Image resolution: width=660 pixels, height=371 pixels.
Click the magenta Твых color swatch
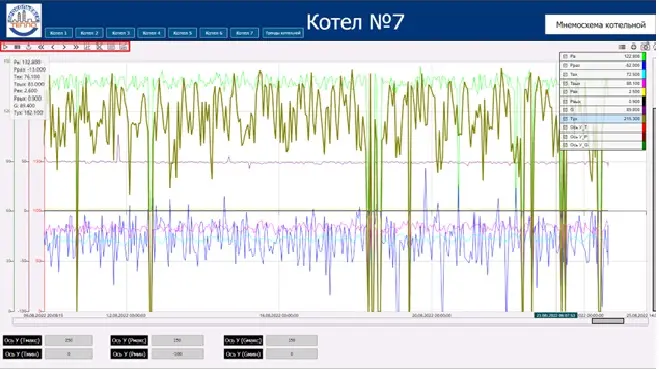(x=644, y=83)
